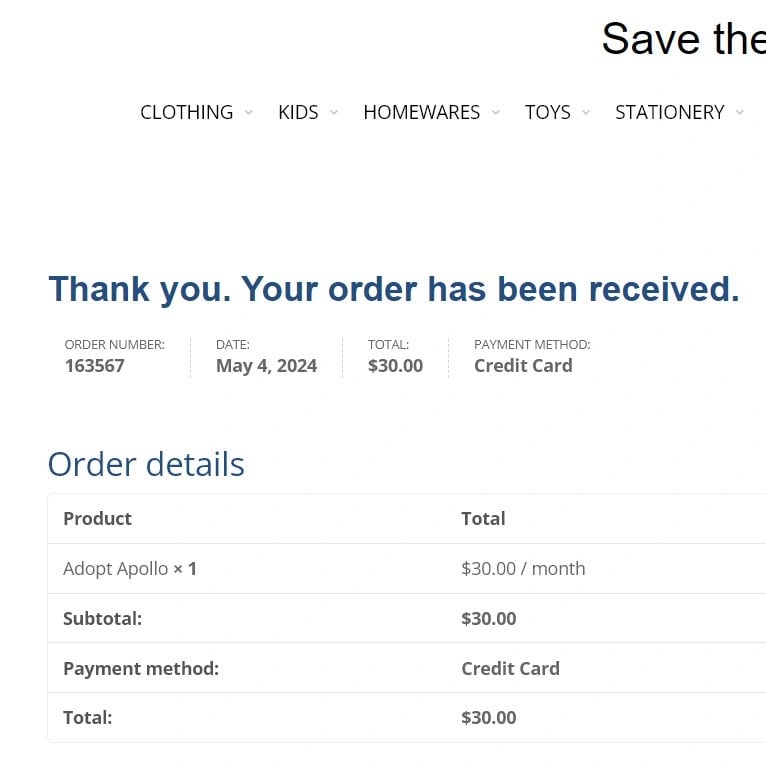Click the $30.00 total in the order summary
The height and width of the screenshot is (766, 766).
[x=395, y=366]
